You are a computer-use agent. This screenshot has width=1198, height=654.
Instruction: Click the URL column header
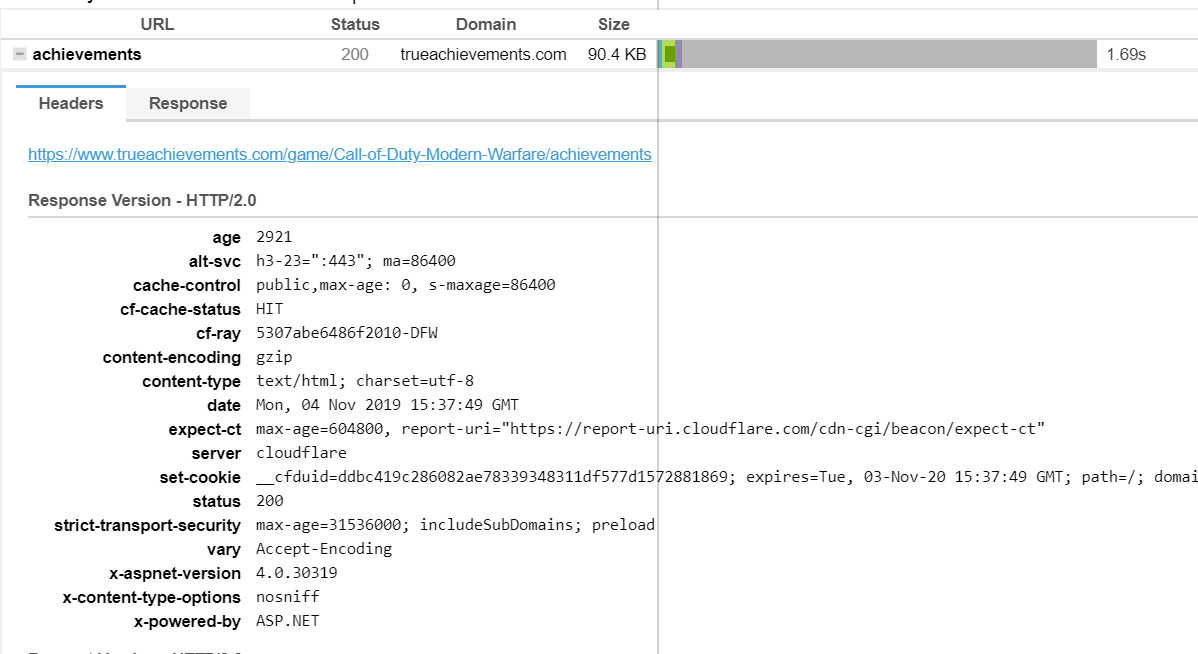pyautogui.click(x=157, y=24)
